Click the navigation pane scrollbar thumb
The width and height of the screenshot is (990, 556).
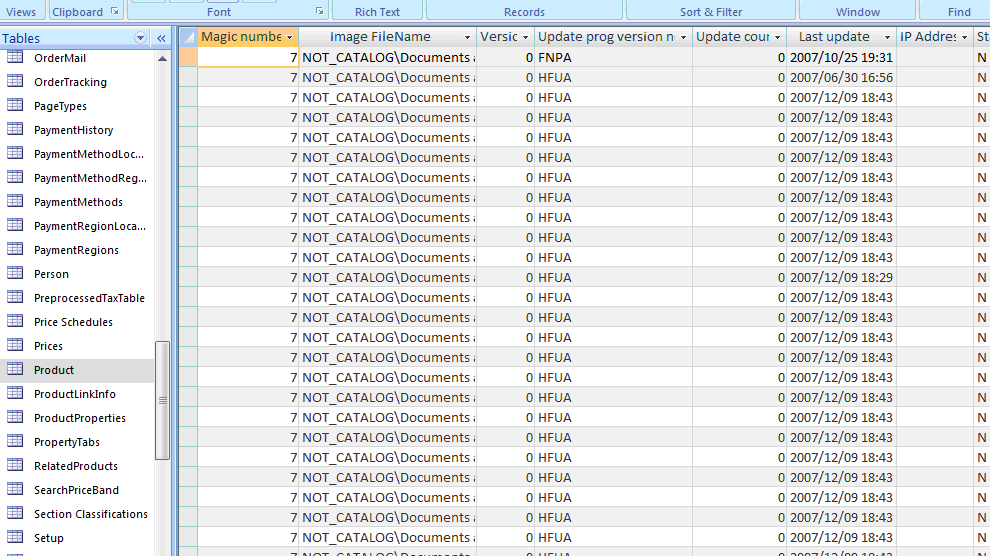point(162,400)
